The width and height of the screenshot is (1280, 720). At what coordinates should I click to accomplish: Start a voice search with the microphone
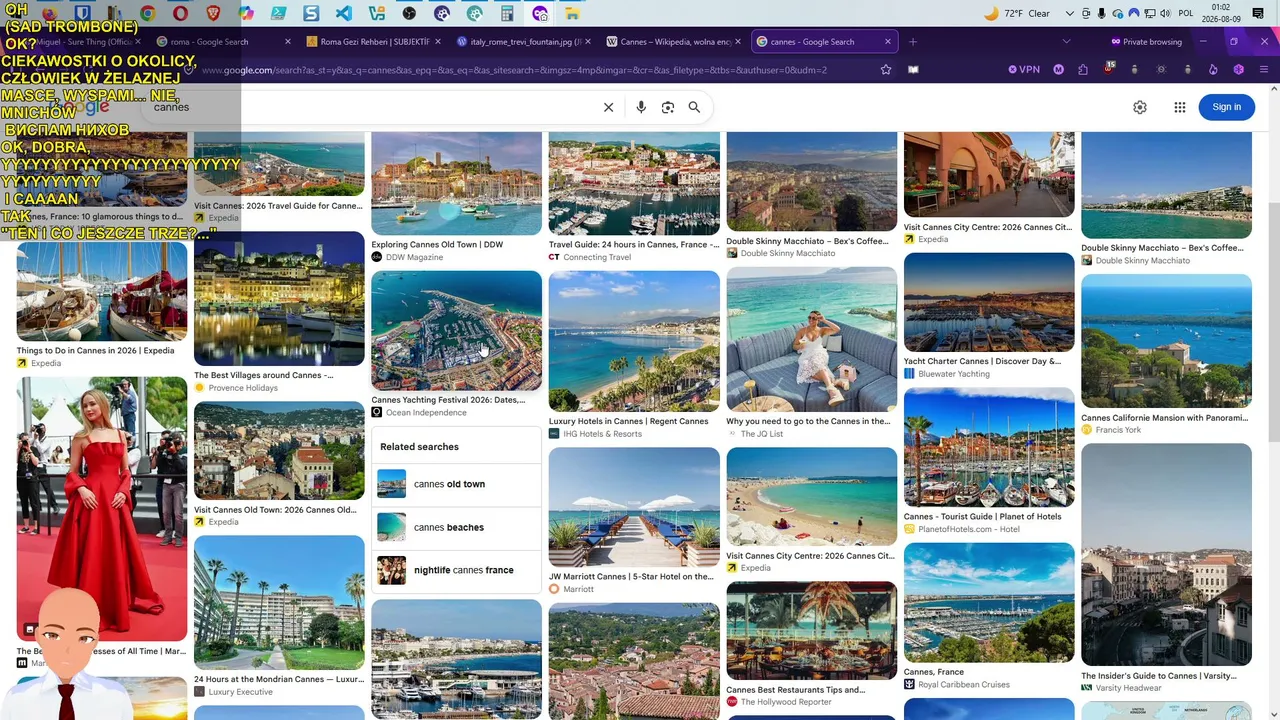click(x=641, y=107)
